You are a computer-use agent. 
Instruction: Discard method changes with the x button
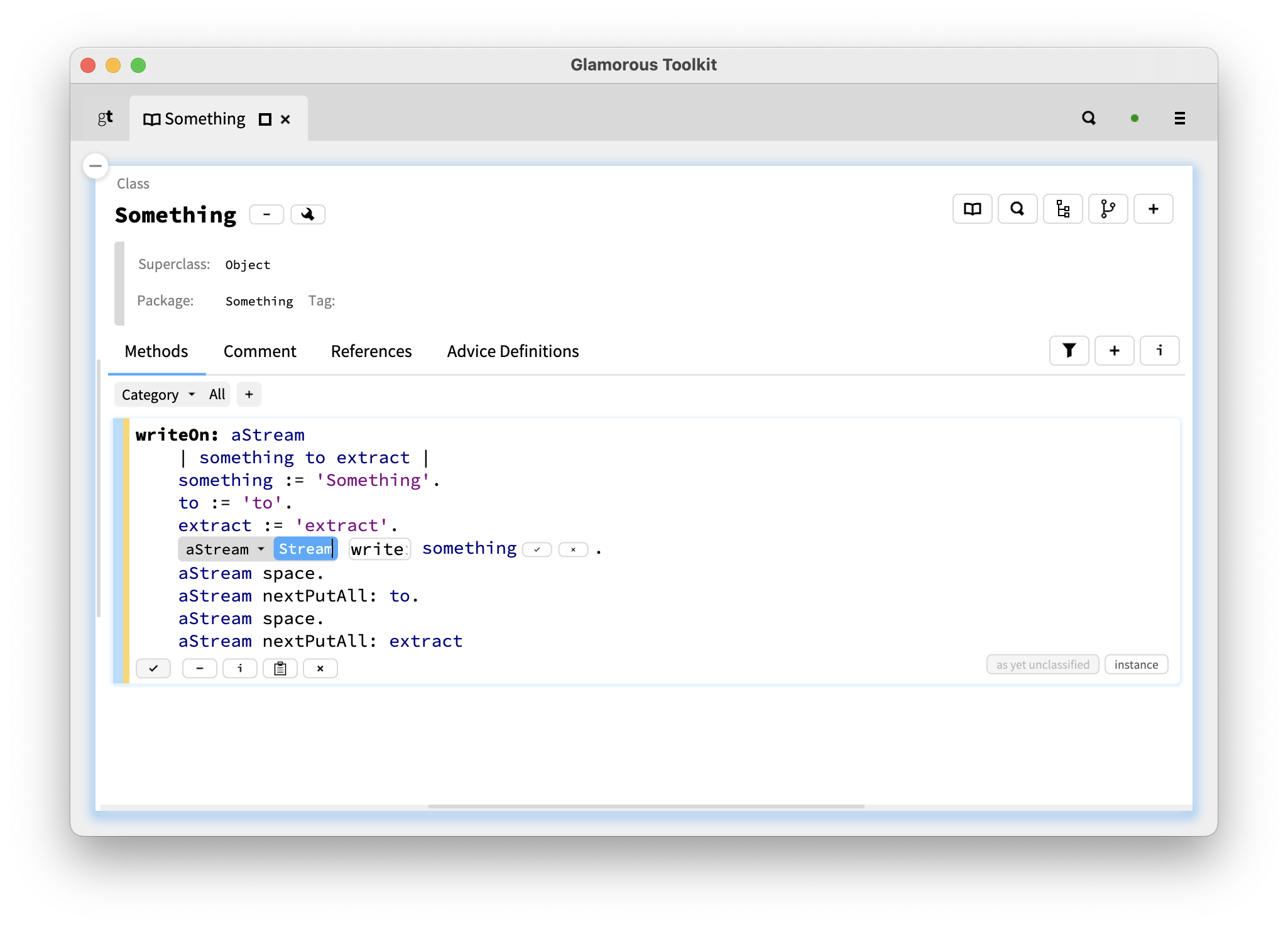pos(320,668)
